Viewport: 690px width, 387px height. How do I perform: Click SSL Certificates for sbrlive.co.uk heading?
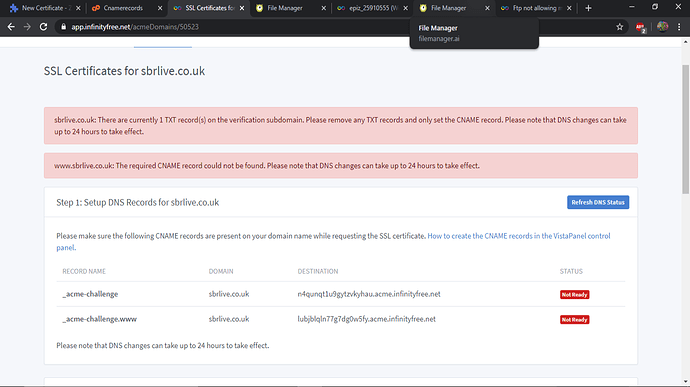124,71
